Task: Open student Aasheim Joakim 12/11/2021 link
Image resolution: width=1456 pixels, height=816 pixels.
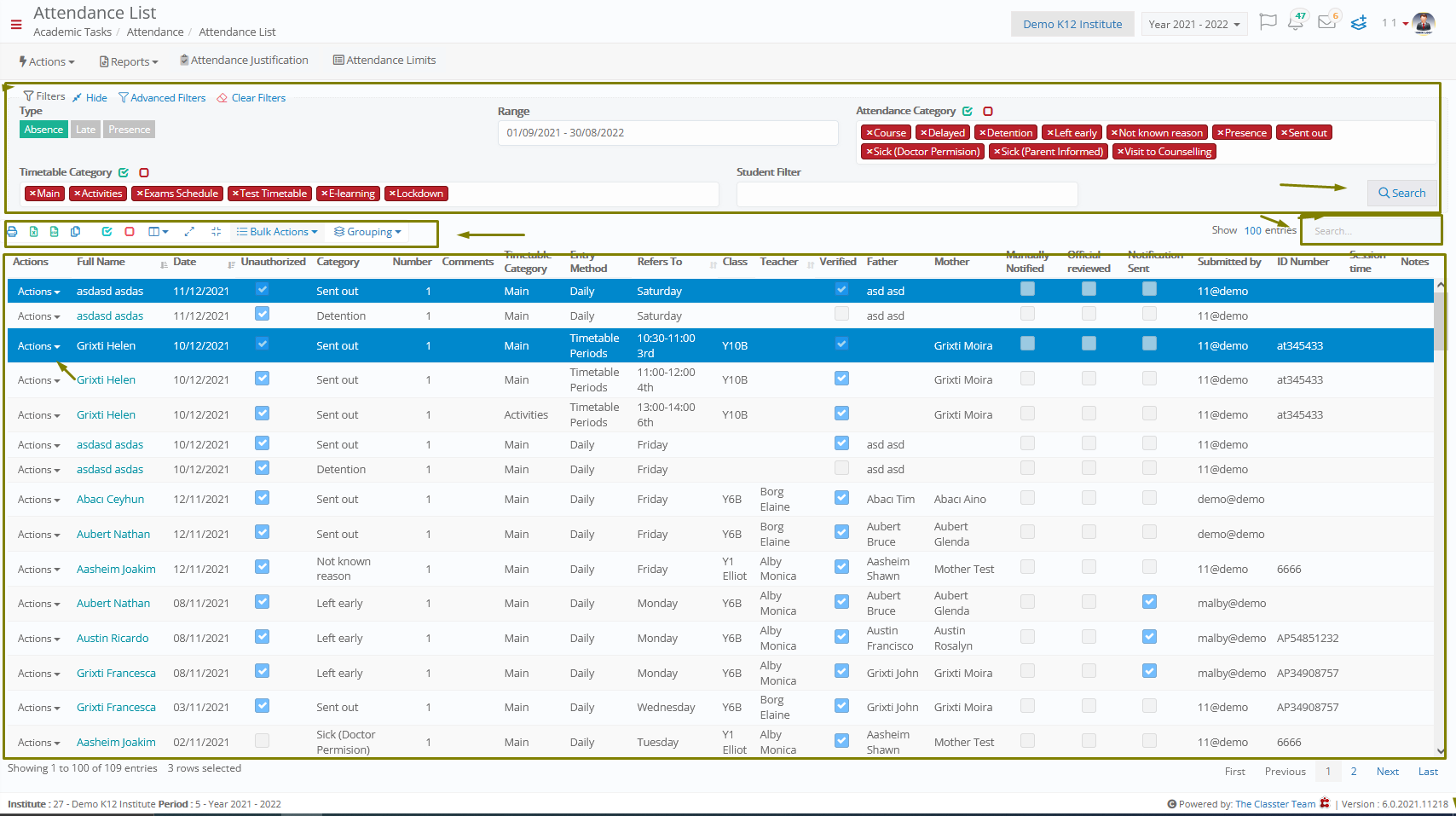Action: (x=116, y=570)
